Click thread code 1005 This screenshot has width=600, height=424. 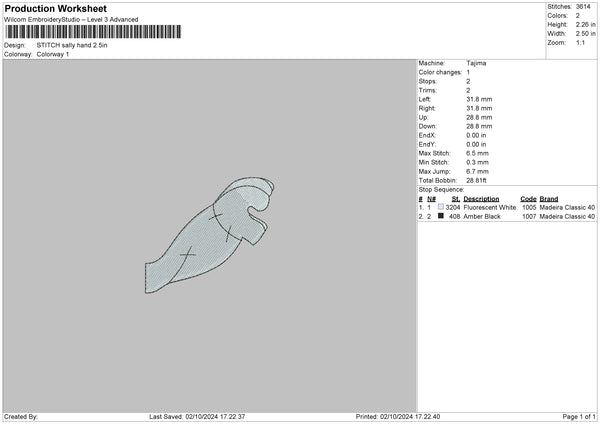529,207
